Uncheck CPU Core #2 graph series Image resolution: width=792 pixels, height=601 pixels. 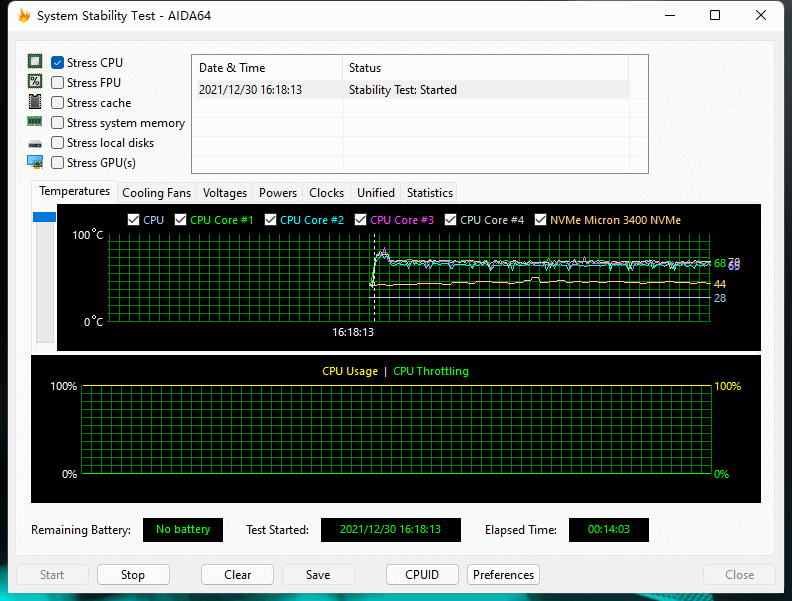(270, 220)
